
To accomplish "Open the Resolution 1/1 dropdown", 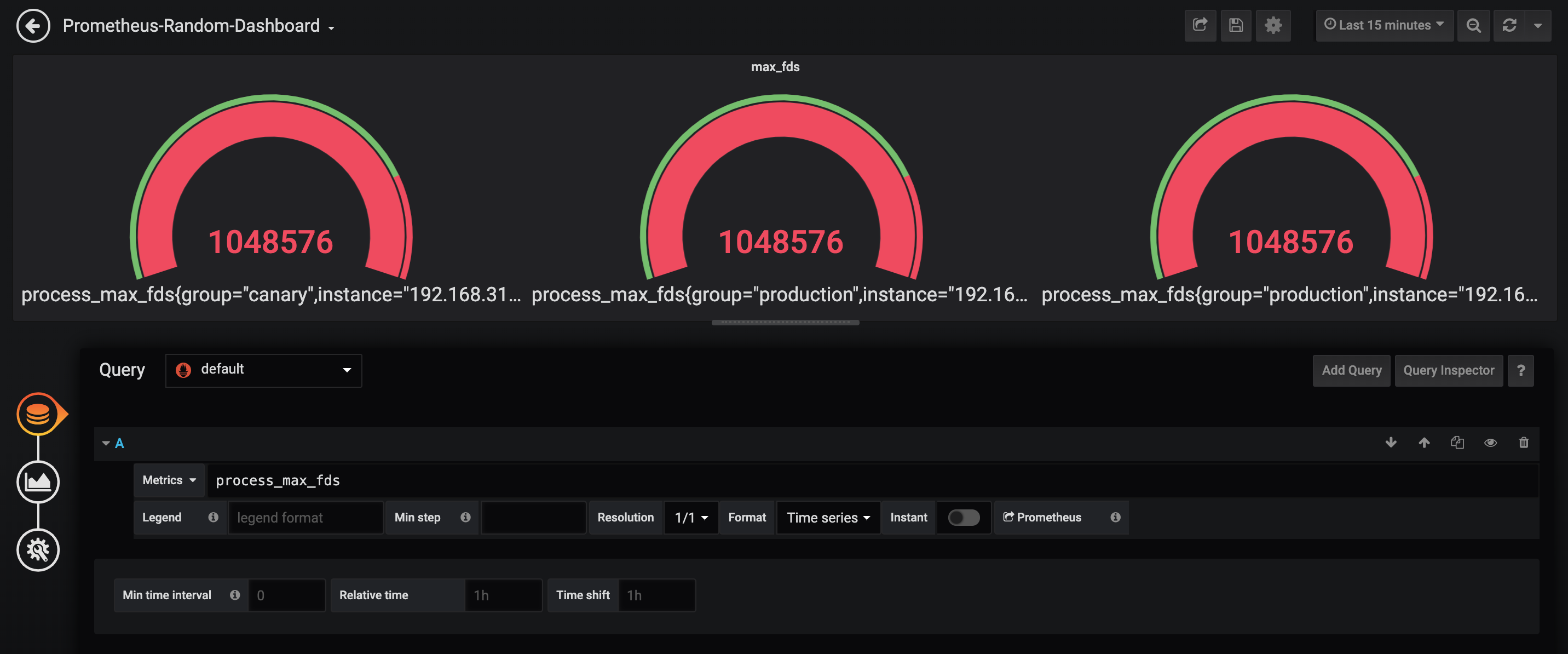I will tap(691, 518).
